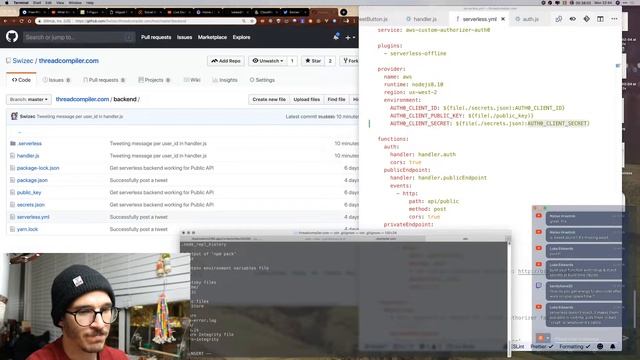
Task: Click the terminal window scrollbar
Action: pyautogui.click(x=509, y=298)
